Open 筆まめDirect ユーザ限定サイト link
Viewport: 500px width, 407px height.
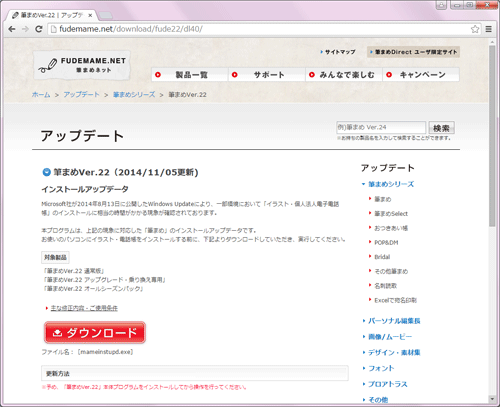[x=414, y=52]
